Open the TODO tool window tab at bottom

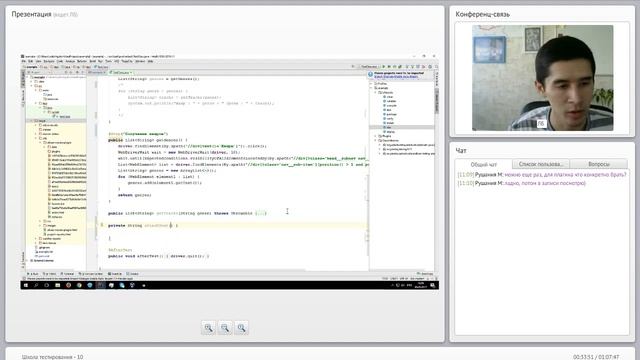[49, 273]
